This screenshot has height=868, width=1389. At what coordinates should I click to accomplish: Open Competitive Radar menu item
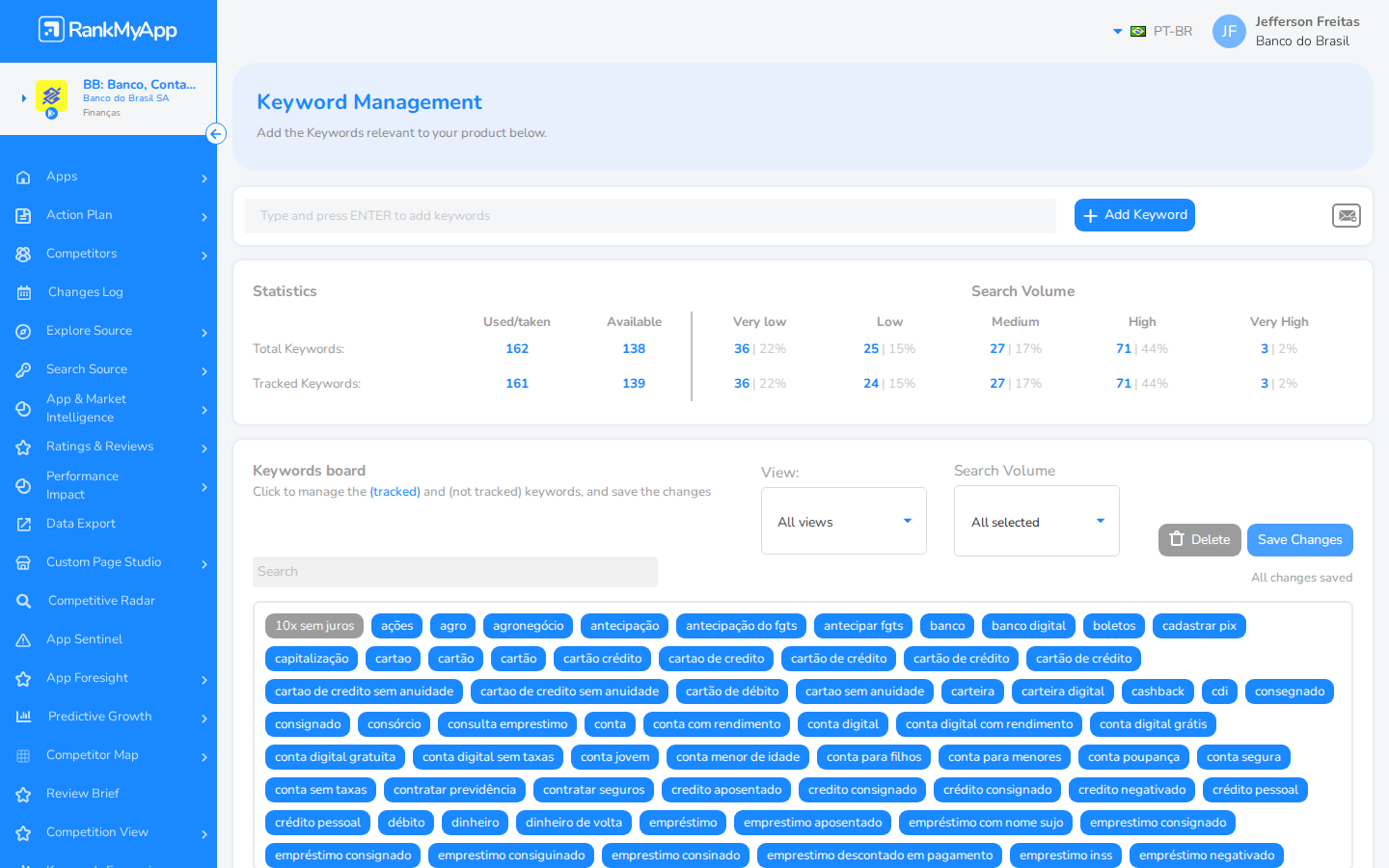[x=101, y=601]
